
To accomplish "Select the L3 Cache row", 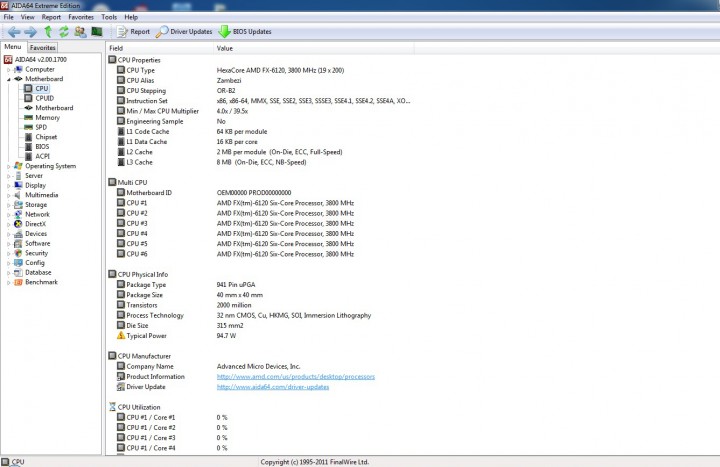I will (x=212, y=162).
